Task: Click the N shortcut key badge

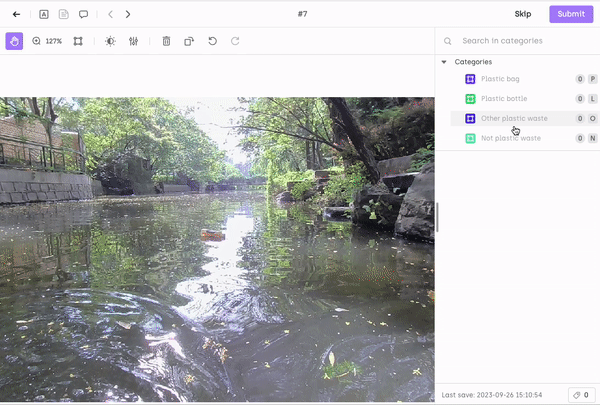Action: tap(592, 138)
